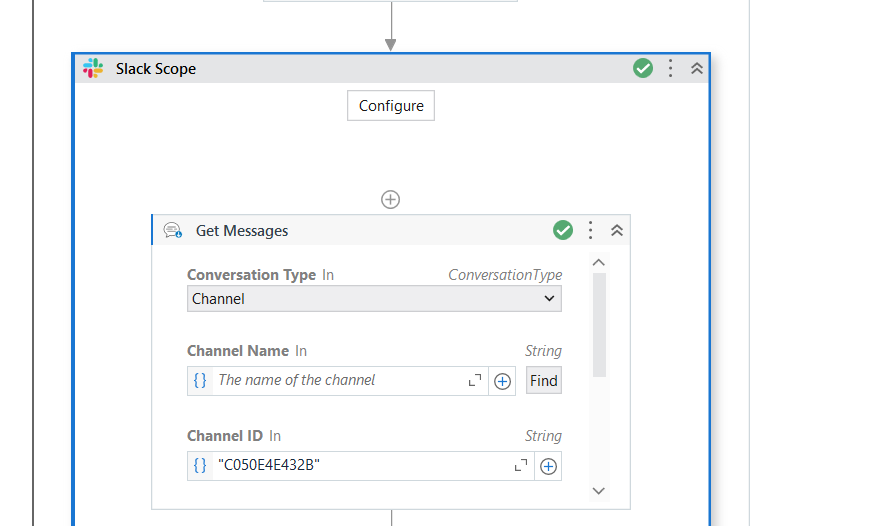Click the Slack Scope green validation checkmark

[x=643, y=68]
